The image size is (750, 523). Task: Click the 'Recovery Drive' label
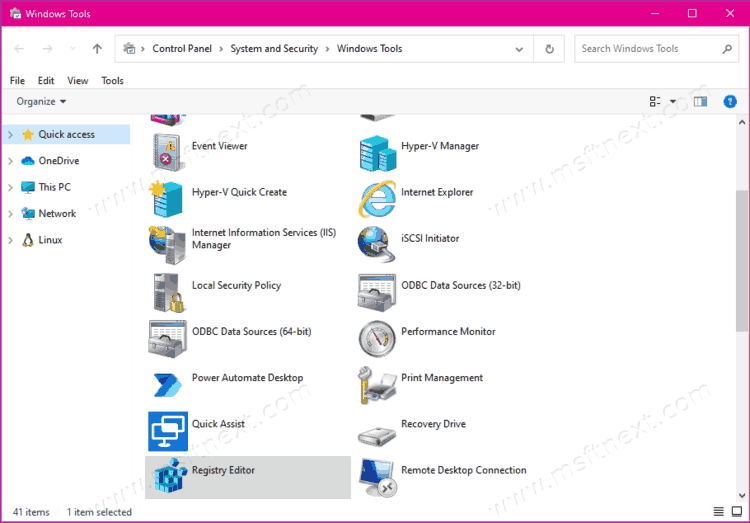point(433,424)
